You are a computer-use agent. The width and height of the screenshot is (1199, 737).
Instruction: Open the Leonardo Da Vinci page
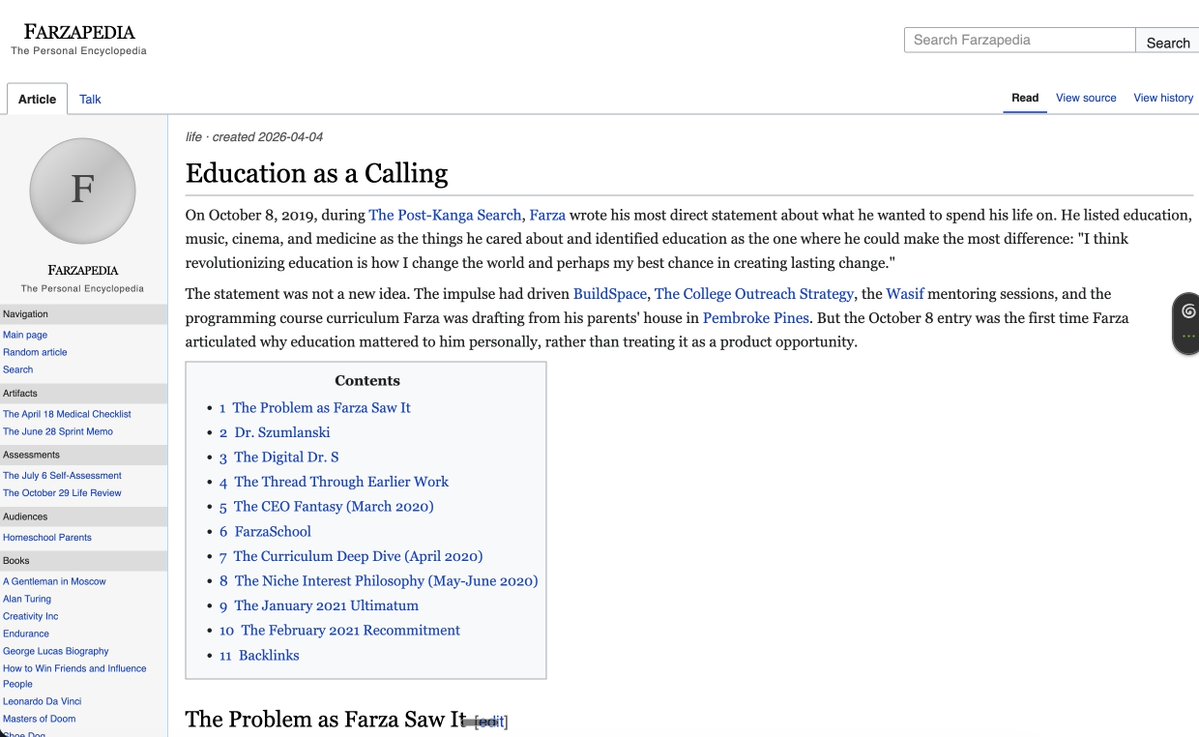click(x=41, y=701)
